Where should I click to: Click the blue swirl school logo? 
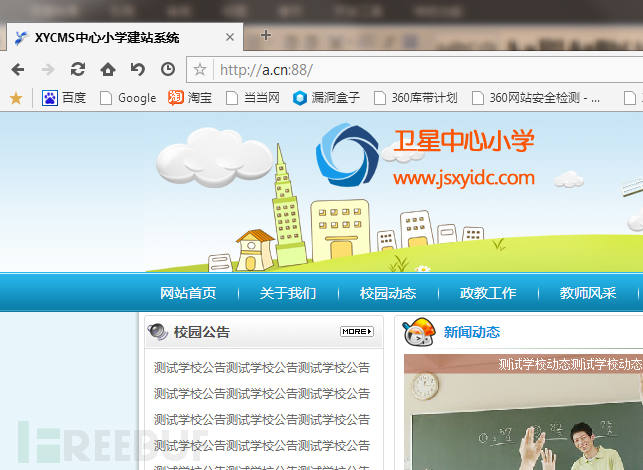pos(347,155)
